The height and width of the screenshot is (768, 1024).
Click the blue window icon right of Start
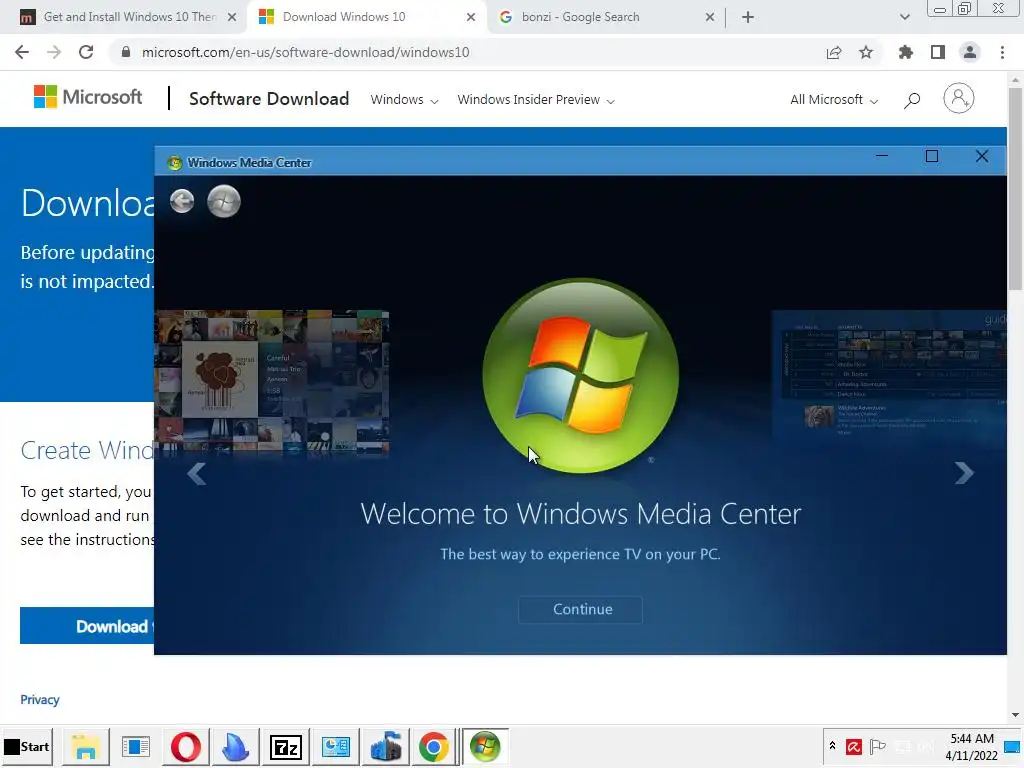[x=135, y=746]
